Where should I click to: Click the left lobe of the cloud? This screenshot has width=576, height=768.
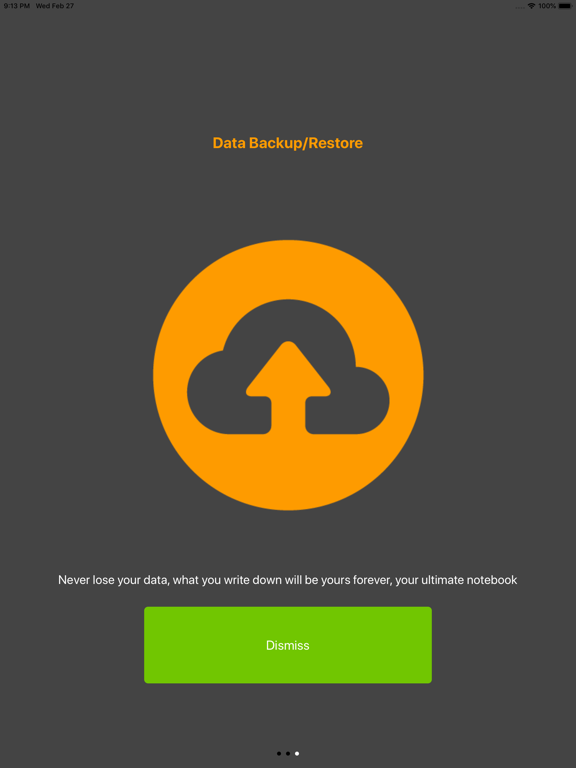pyautogui.click(x=211, y=392)
